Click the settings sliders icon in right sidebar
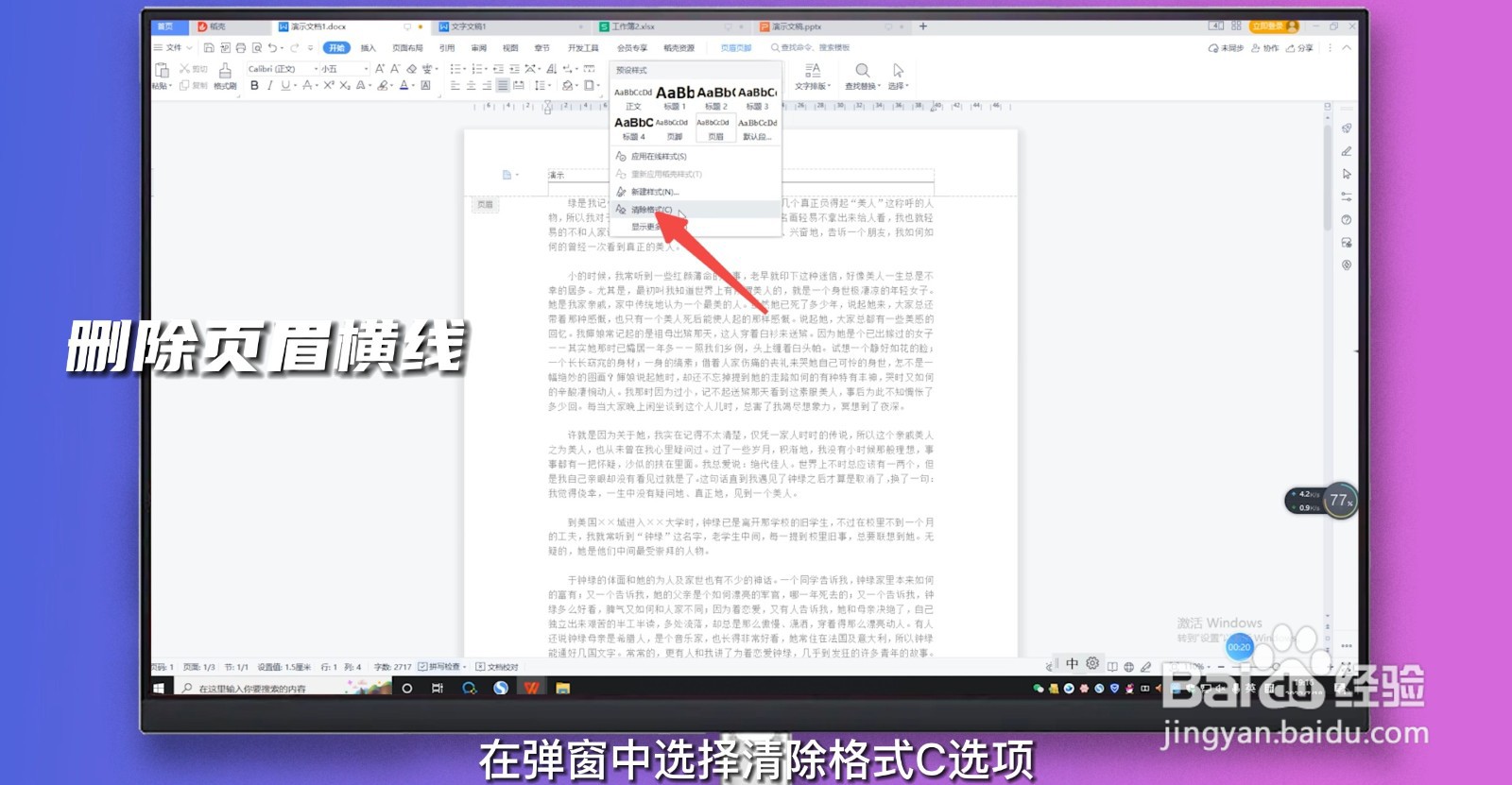The height and width of the screenshot is (785, 1512). click(1347, 196)
